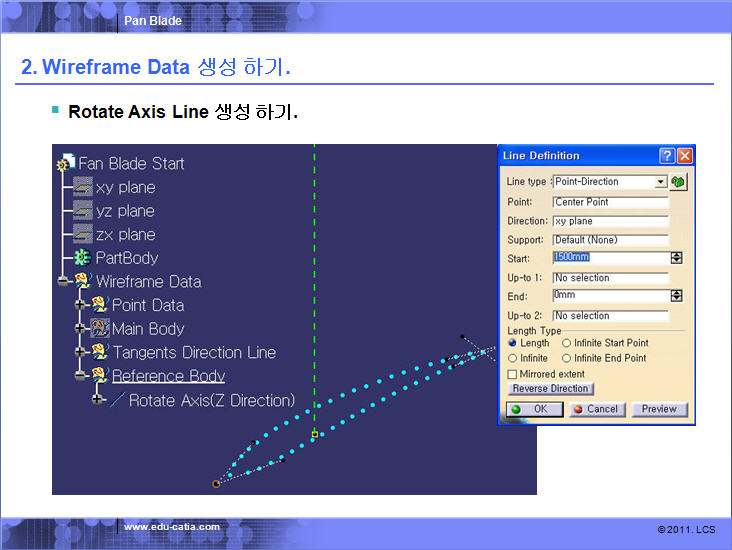Click the Start length input field
This screenshot has height=550, width=732.
coord(609,258)
